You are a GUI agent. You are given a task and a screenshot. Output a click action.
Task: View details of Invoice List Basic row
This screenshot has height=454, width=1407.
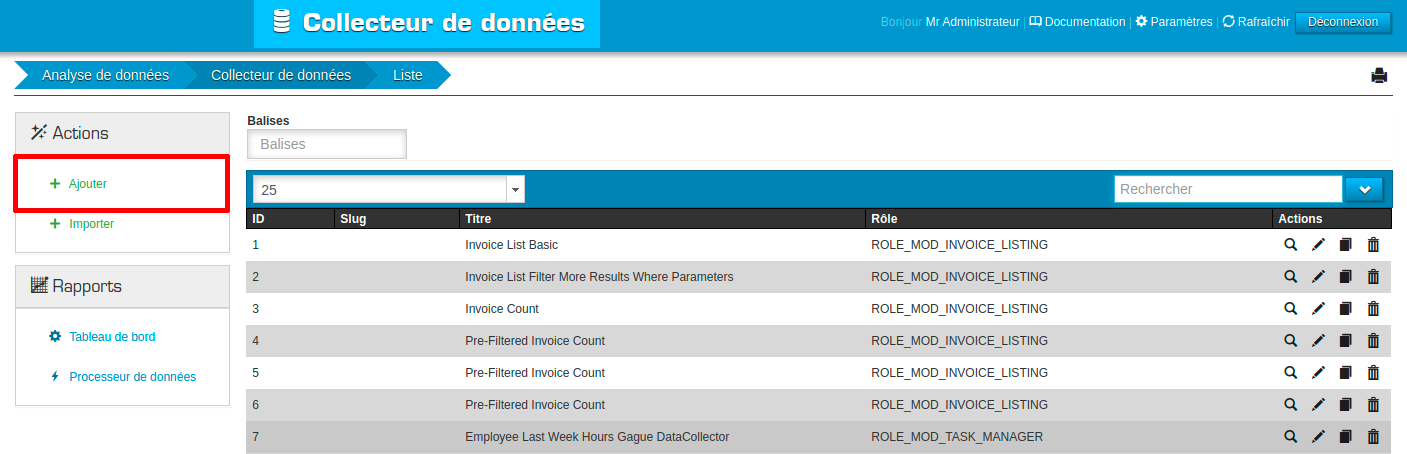point(1290,245)
